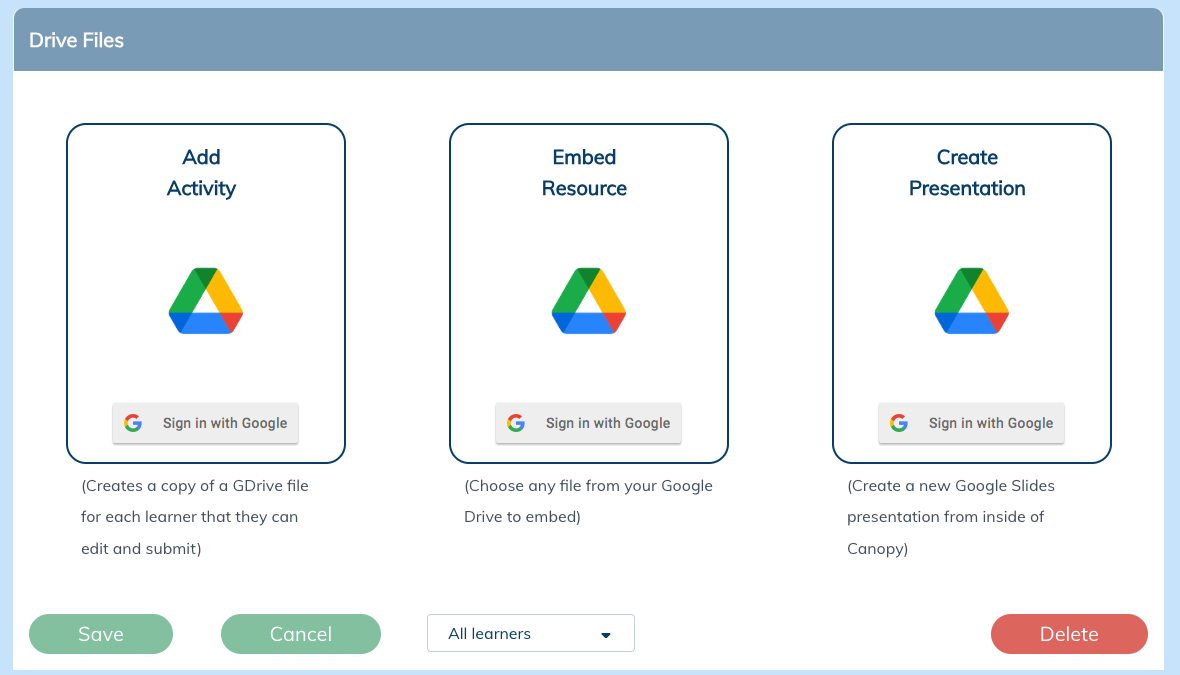The width and height of the screenshot is (1180, 675).
Task: Sign in with Google for Add Activity
Action: pyautogui.click(x=205, y=423)
